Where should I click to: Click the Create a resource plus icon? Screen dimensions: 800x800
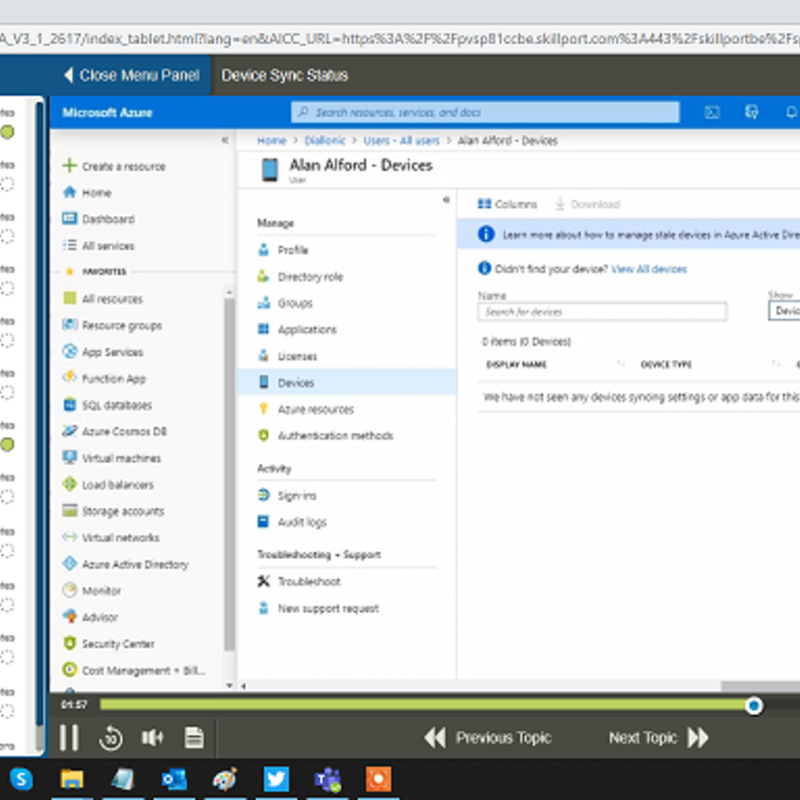(x=69, y=166)
